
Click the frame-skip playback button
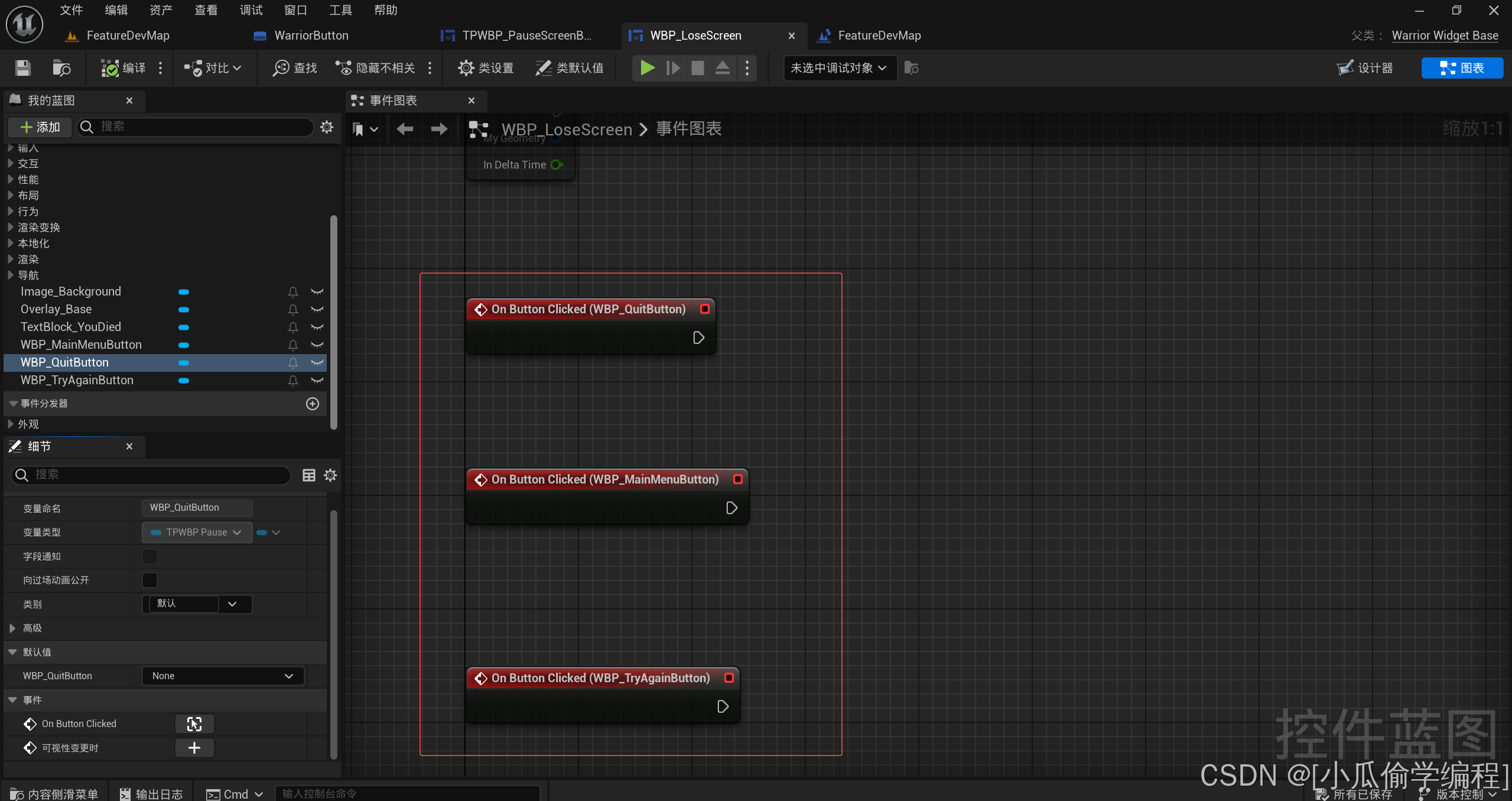coord(672,68)
